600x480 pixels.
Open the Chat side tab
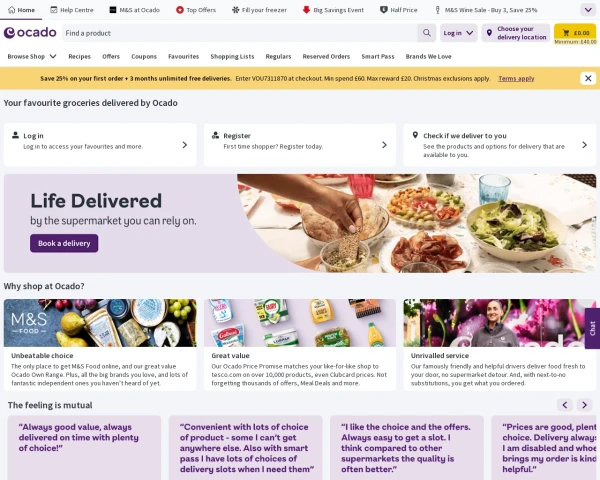click(x=592, y=328)
